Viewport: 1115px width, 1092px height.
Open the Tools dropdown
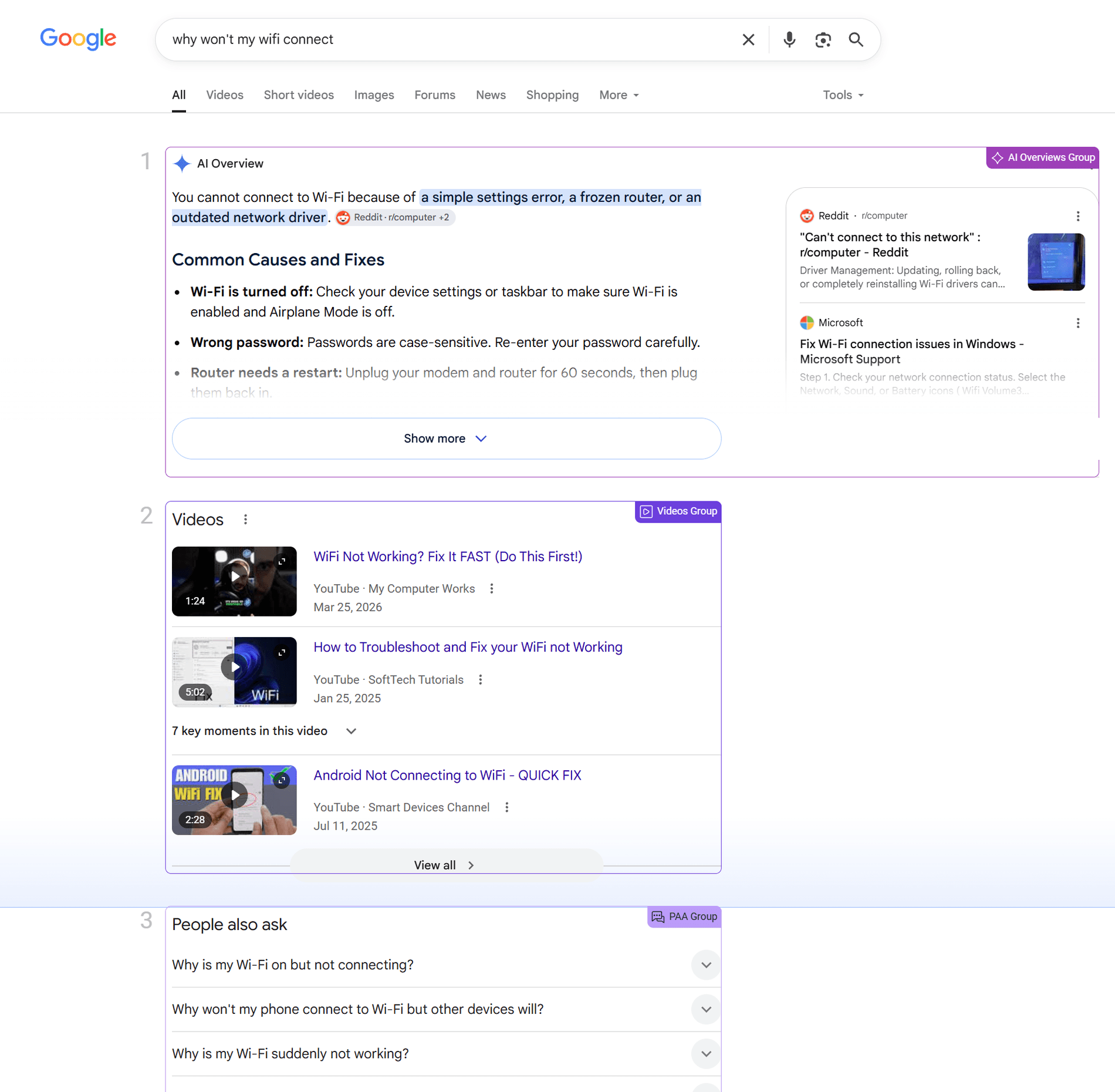(843, 95)
